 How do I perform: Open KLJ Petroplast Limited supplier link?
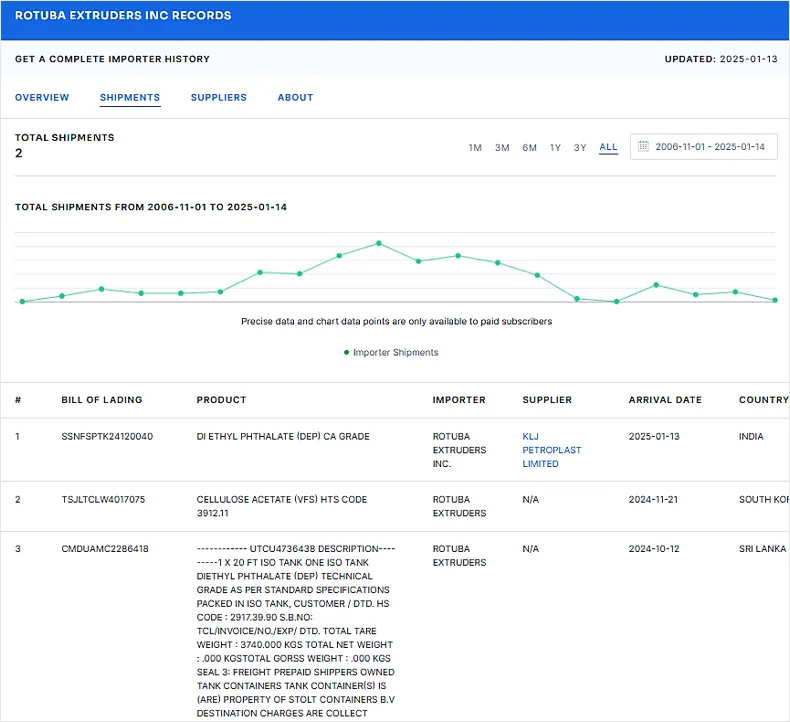(x=551, y=450)
